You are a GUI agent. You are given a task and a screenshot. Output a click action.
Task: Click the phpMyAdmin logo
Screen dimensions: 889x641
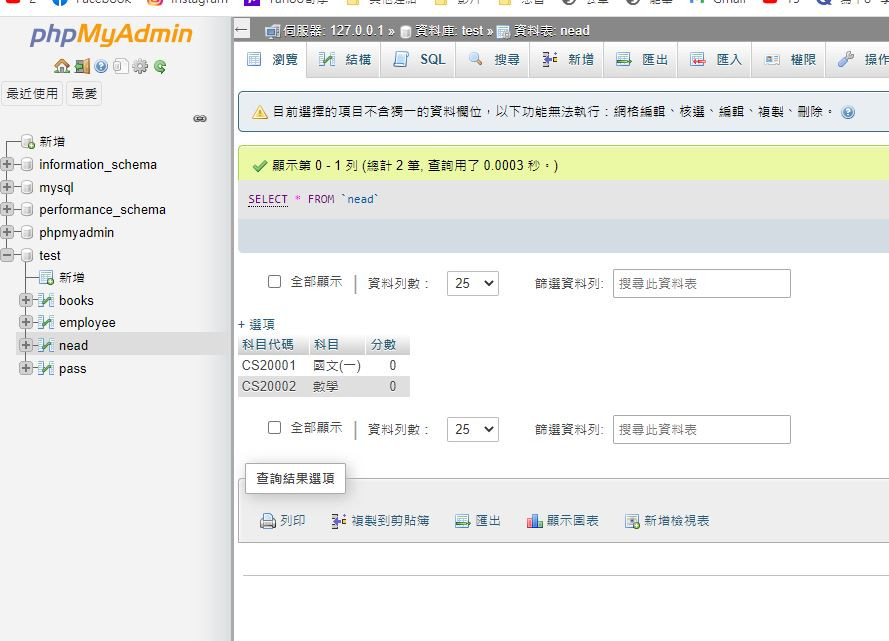point(111,34)
